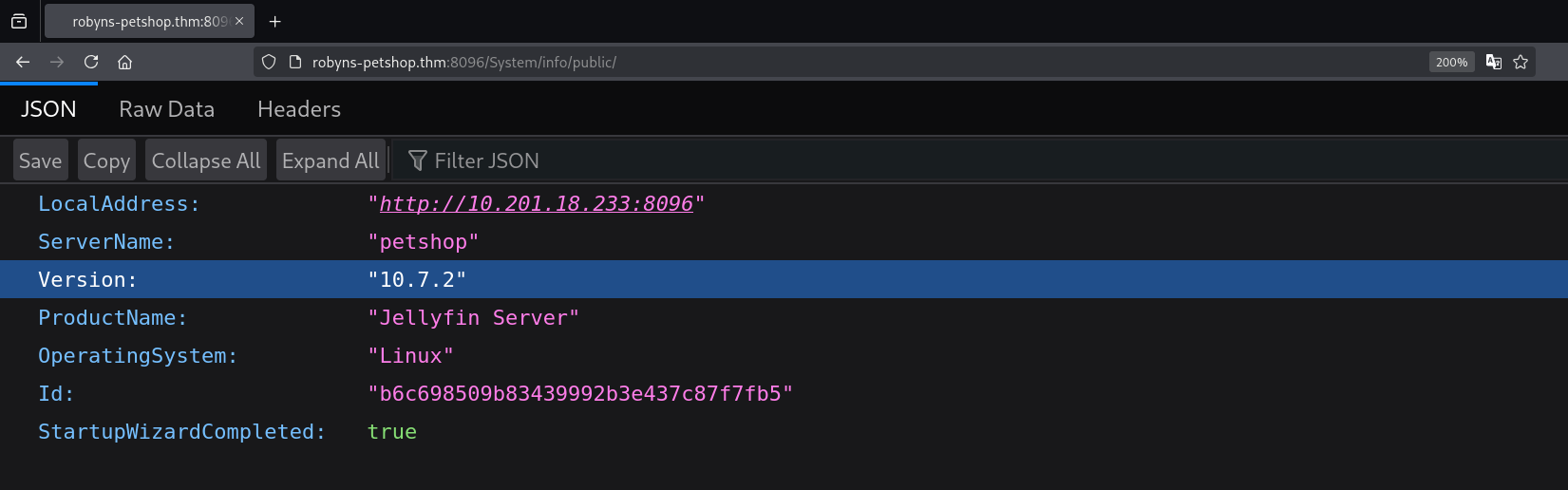Close the robyns-petshop.thm tab
This screenshot has width=1568, height=490.
pos(239,21)
